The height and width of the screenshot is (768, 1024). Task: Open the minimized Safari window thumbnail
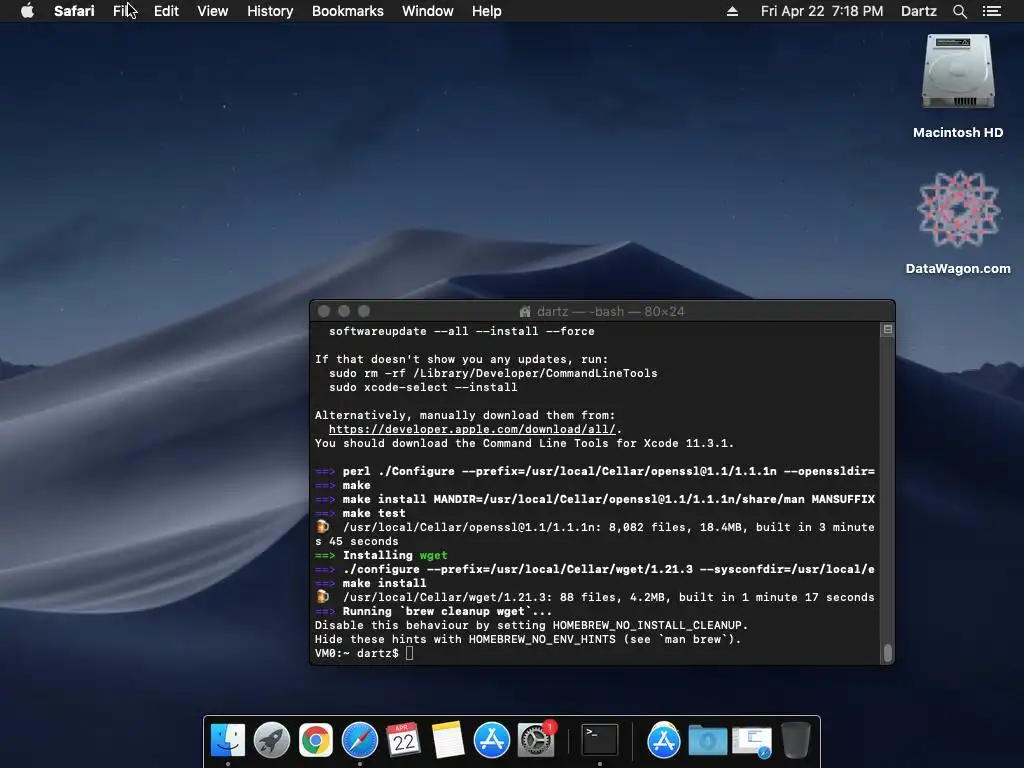(752, 742)
